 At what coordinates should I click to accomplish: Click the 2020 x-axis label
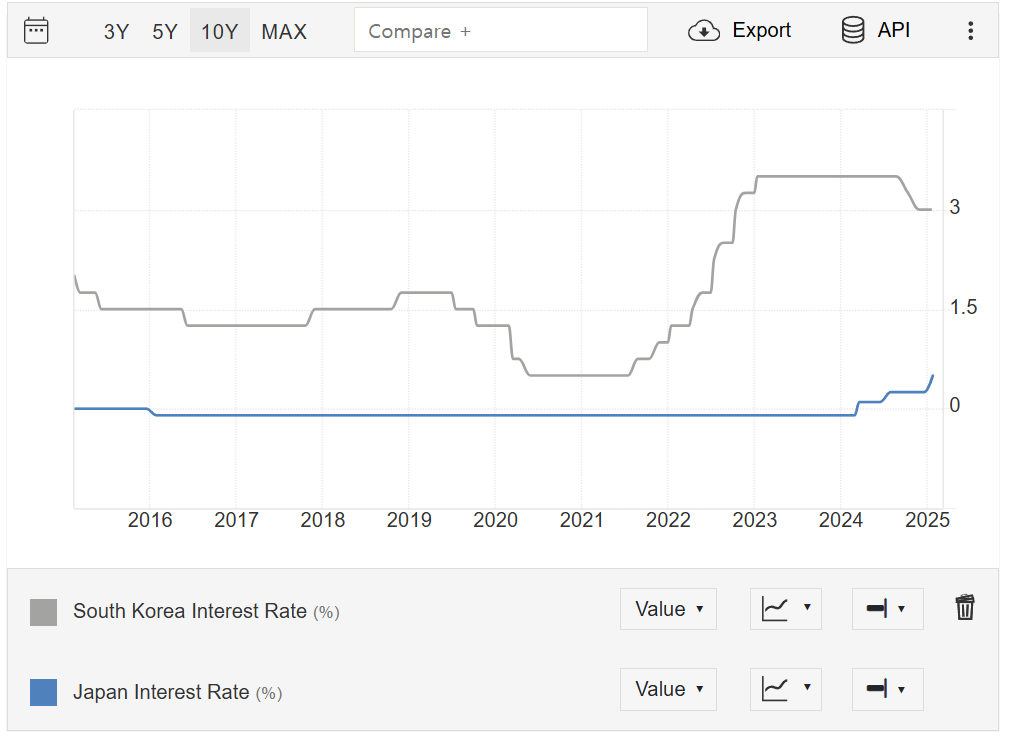tap(495, 520)
